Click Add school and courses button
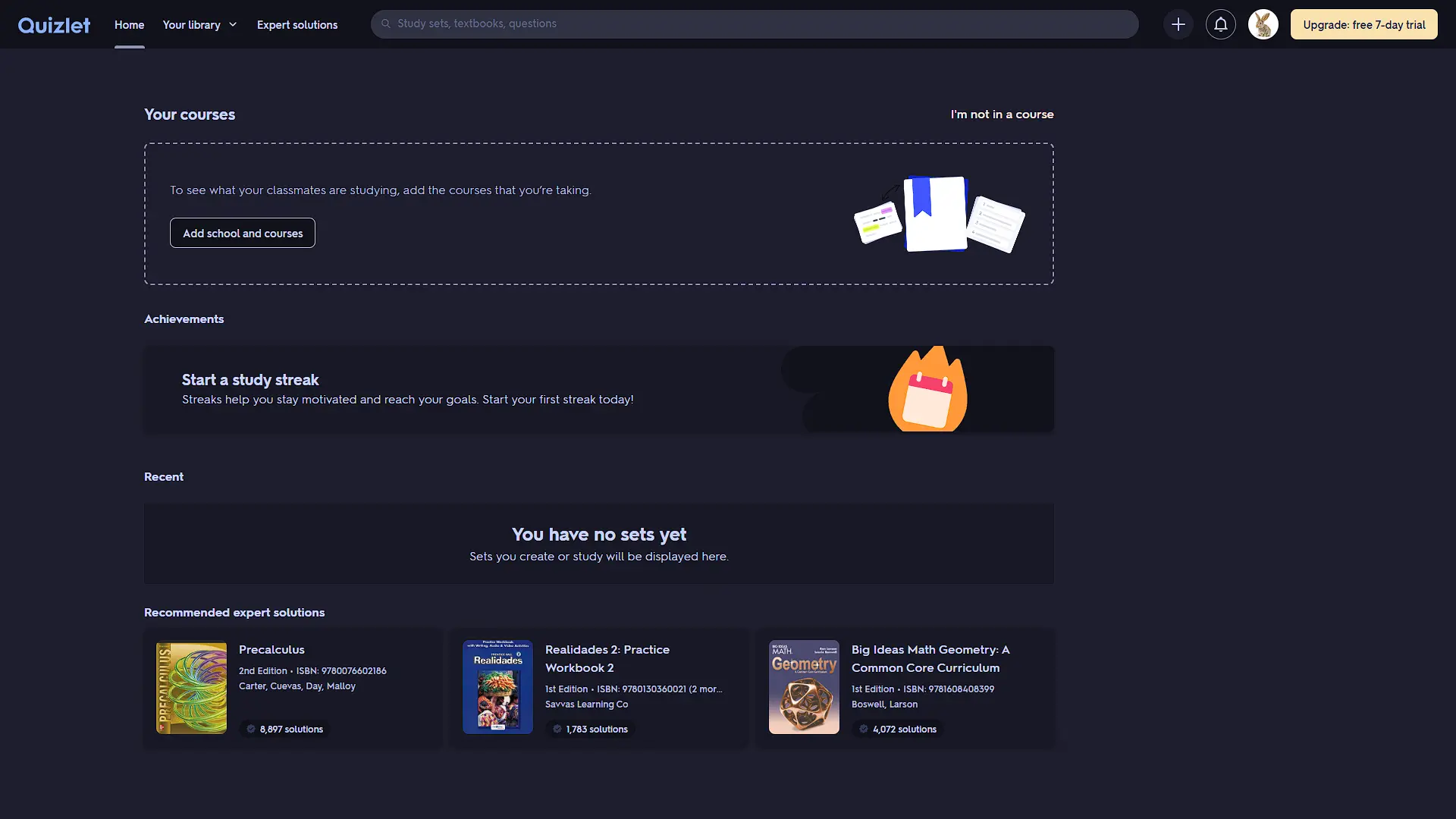 click(243, 233)
